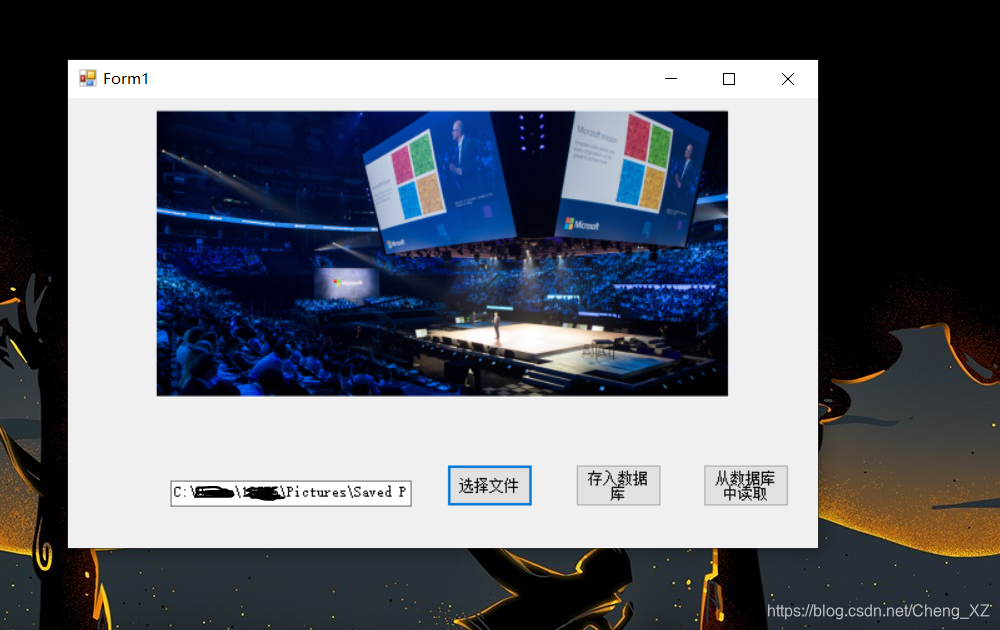Maximize the Form1 window
Viewport: 1000px width, 630px height.
pyautogui.click(x=729, y=78)
